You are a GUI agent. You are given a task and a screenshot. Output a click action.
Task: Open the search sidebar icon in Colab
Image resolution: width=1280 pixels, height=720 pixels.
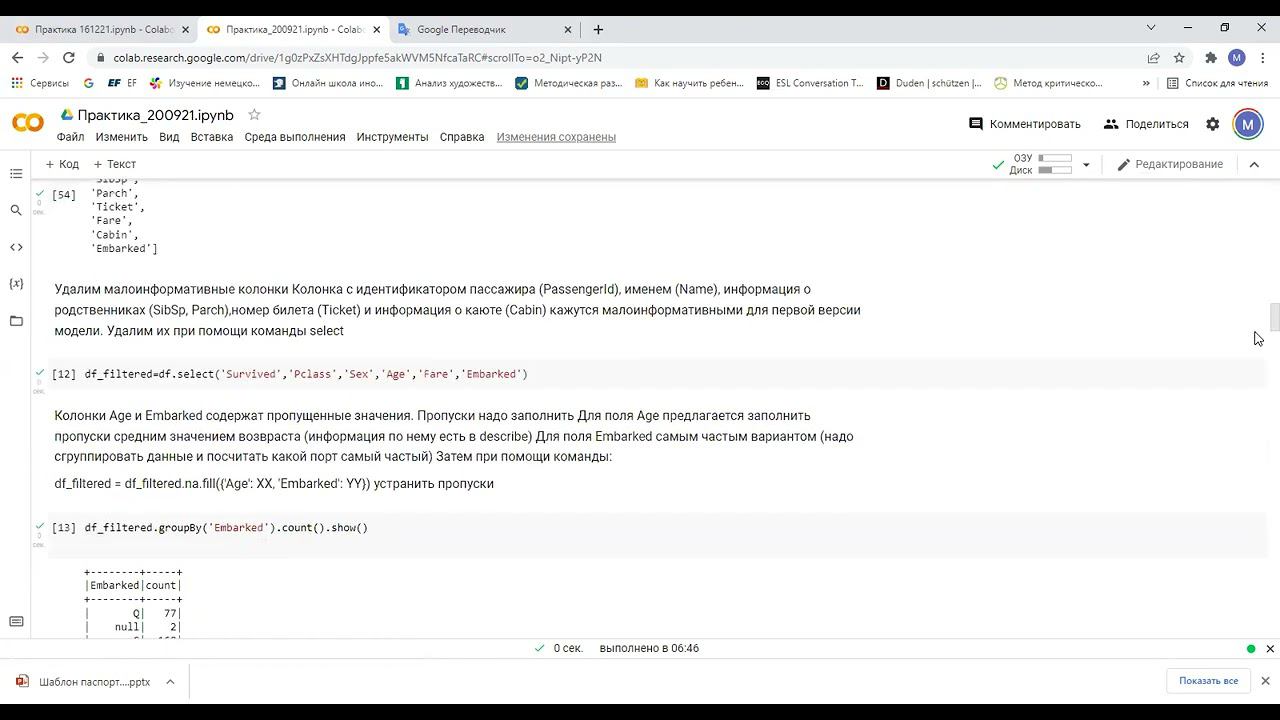[x=16, y=210]
